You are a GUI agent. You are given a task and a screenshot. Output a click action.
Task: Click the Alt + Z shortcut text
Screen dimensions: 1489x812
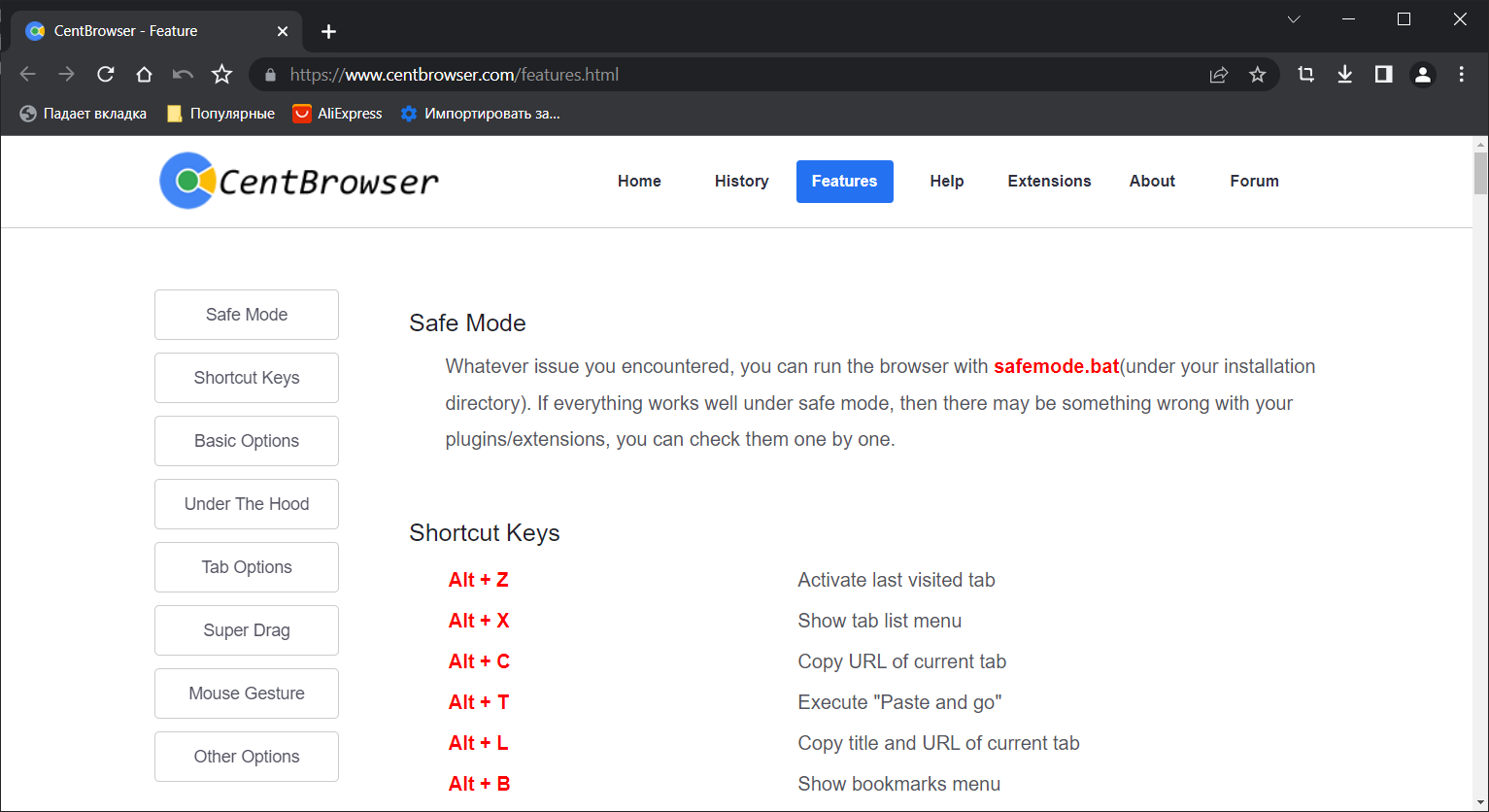479,580
